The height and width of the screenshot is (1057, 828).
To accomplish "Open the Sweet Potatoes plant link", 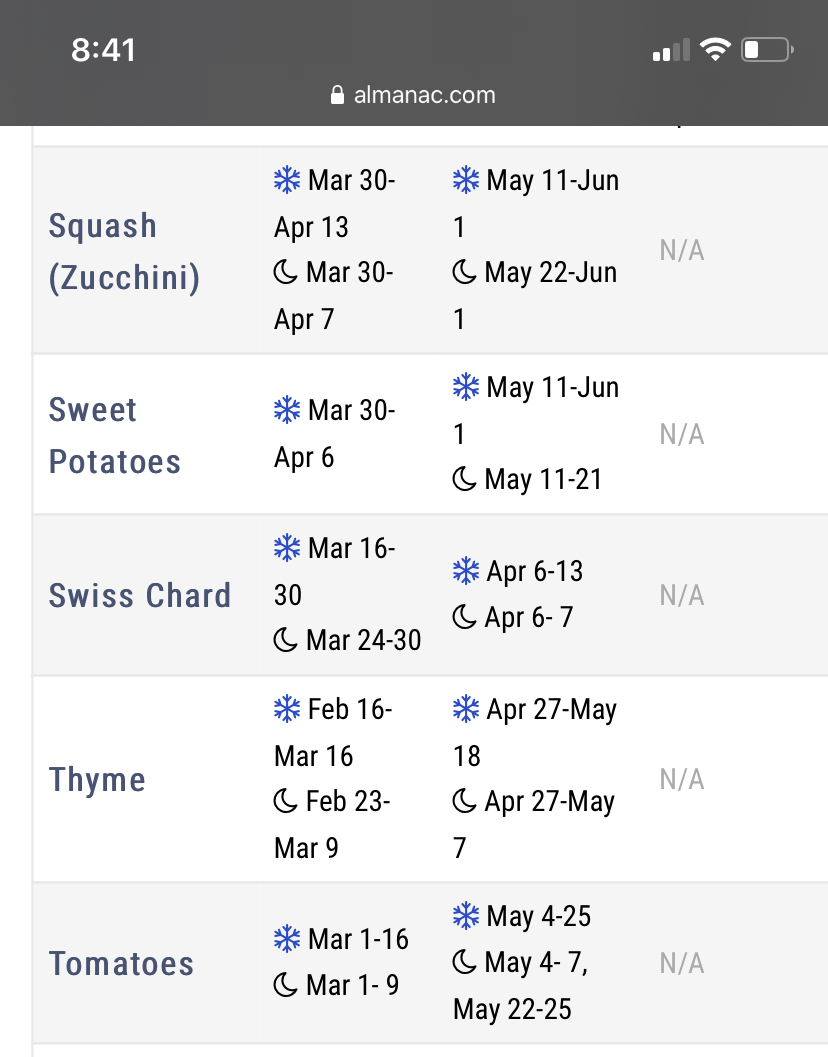I will tap(115, 435).
